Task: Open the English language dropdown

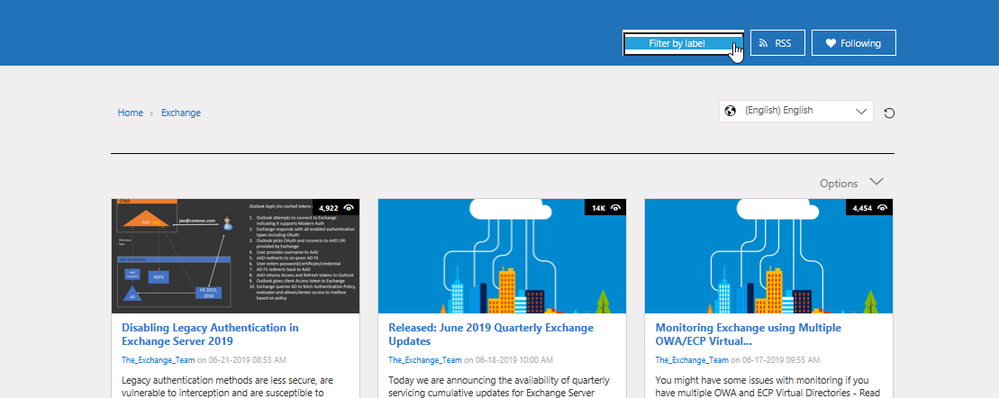Action: tap(796, 111)
